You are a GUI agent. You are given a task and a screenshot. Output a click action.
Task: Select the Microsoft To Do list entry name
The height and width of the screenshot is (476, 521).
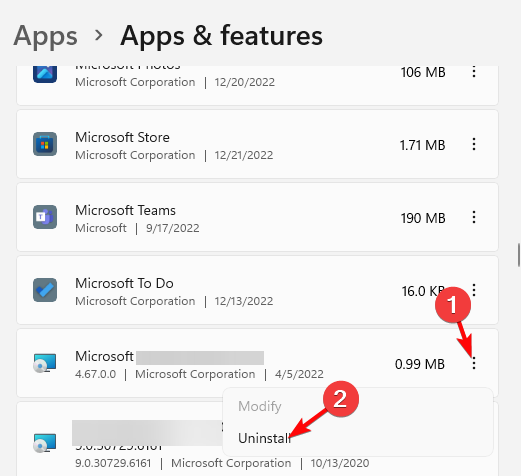(x=124, y=283)
